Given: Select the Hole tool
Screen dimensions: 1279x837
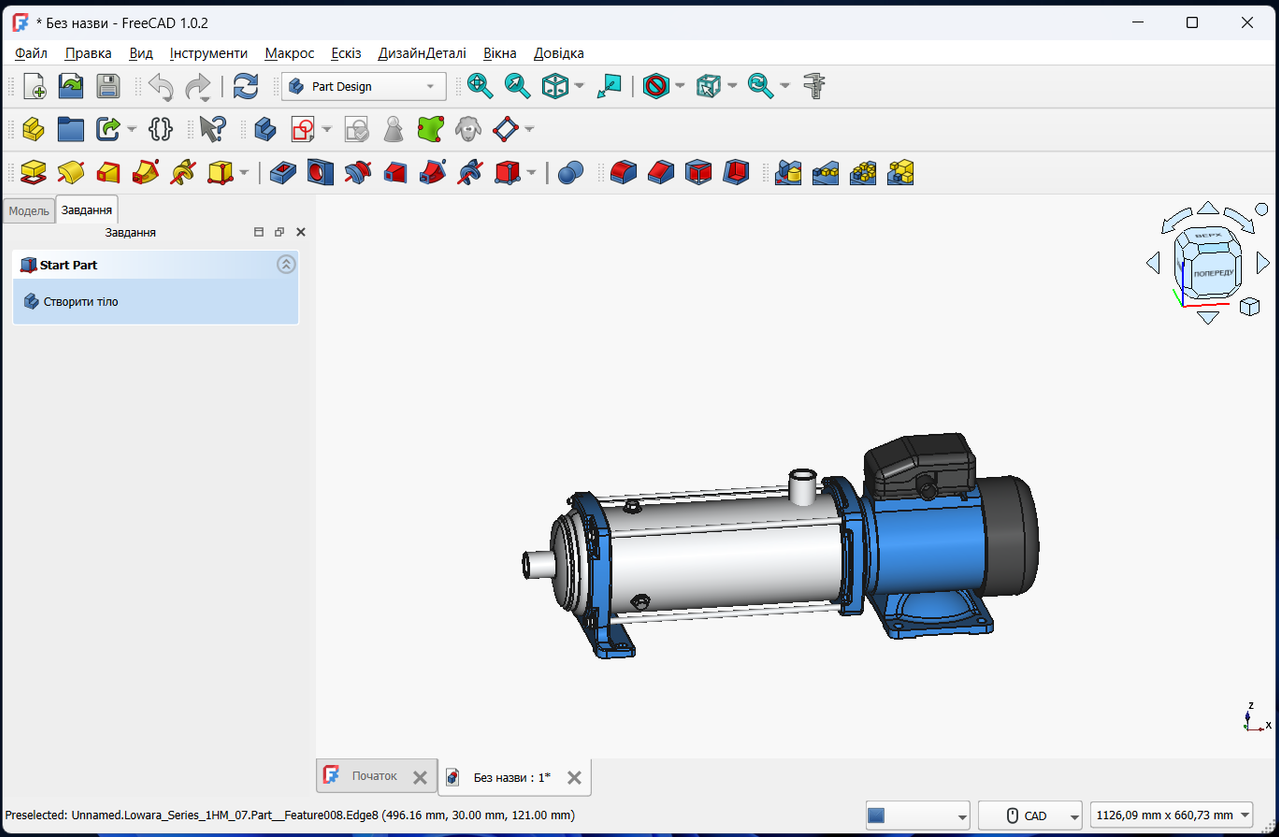Looking at the screenshot, I should point(320,173).
